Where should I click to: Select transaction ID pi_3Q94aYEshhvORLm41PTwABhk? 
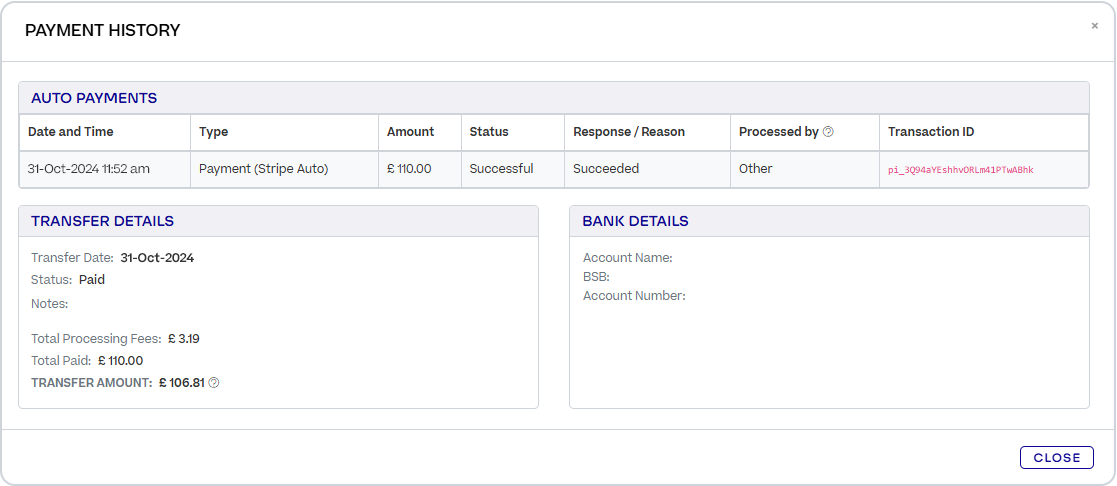(960, 170)
